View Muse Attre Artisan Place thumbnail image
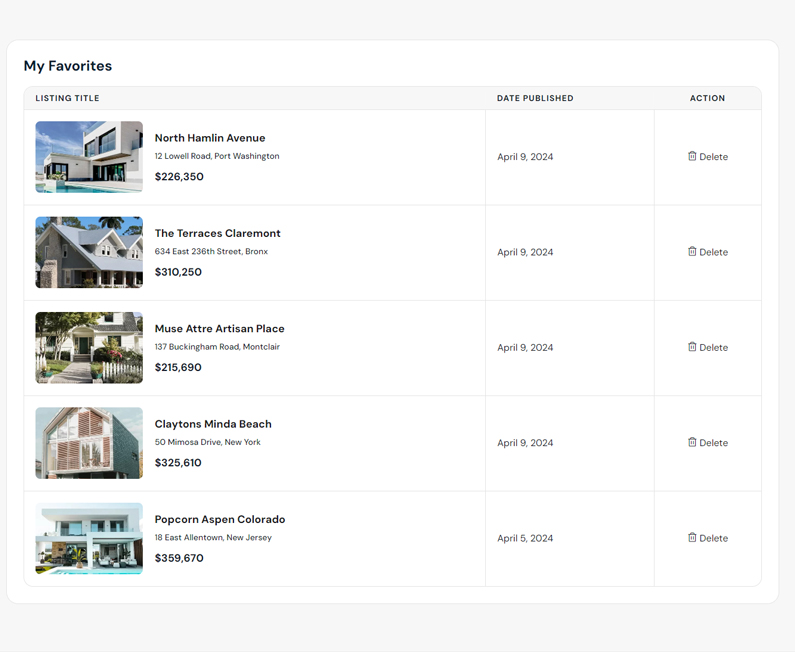The image size is (795, 652). pyautogui.click(x=89, y=348)
